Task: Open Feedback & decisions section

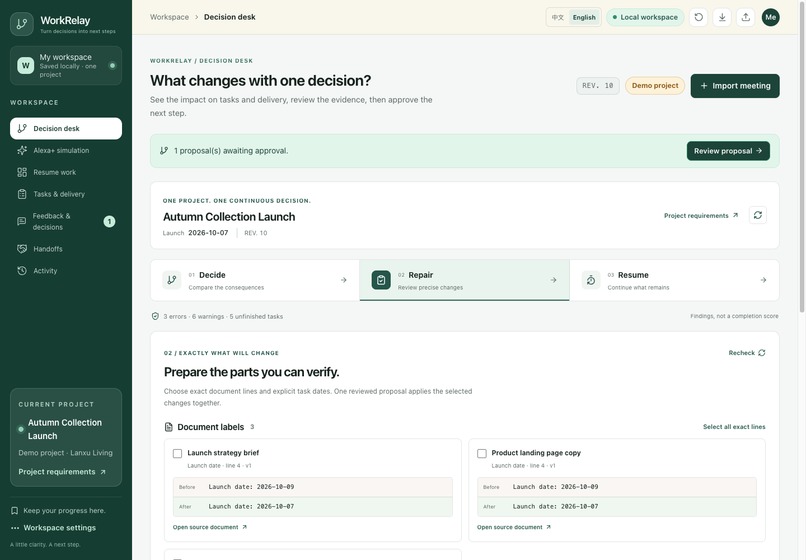Action: pos(66,222)
